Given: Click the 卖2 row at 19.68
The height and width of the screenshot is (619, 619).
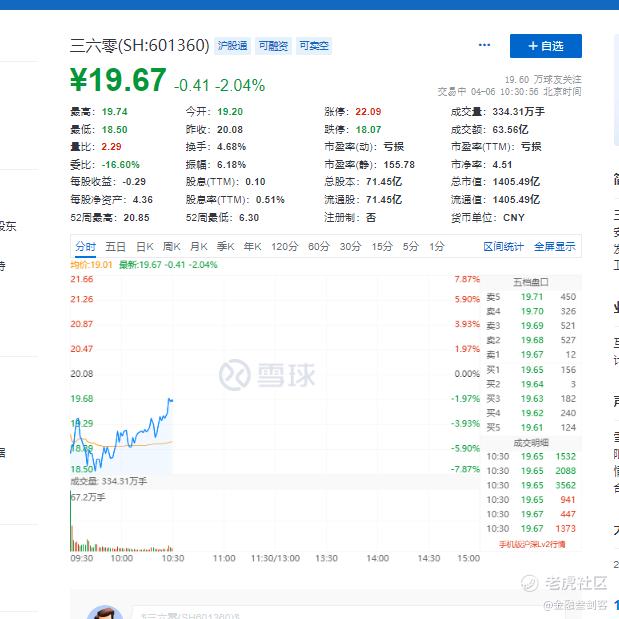Looking at the screenshot, I should pyautogui.click(x=531, y=340).
